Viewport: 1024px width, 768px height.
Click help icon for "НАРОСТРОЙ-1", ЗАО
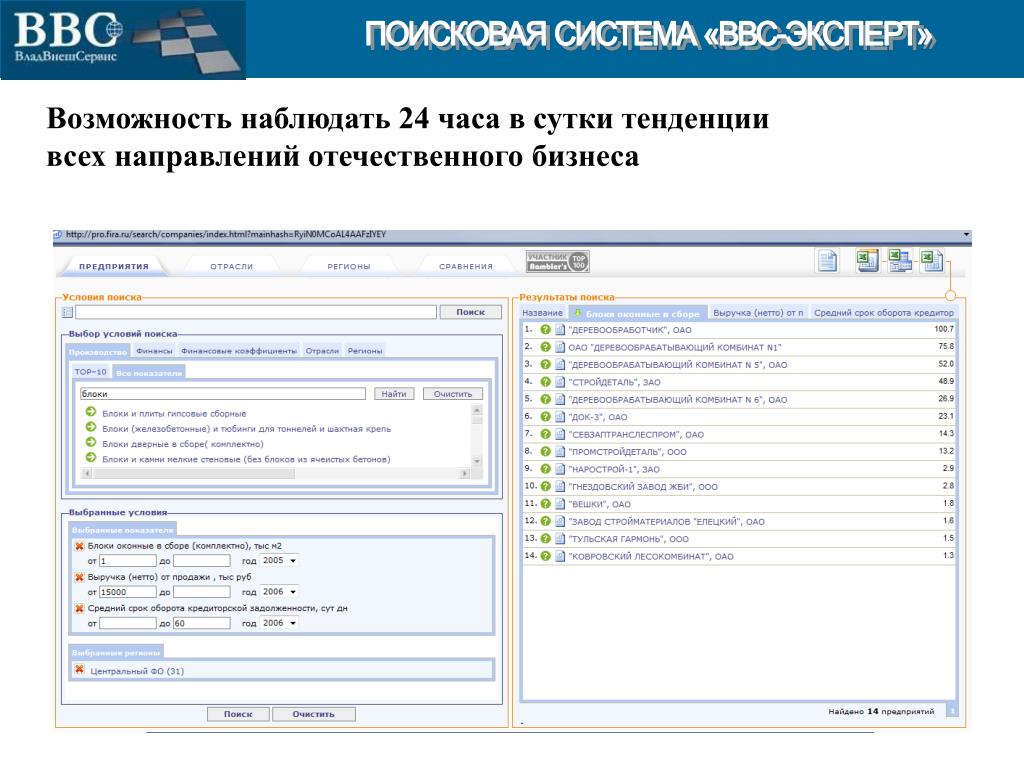click(545, 469)
